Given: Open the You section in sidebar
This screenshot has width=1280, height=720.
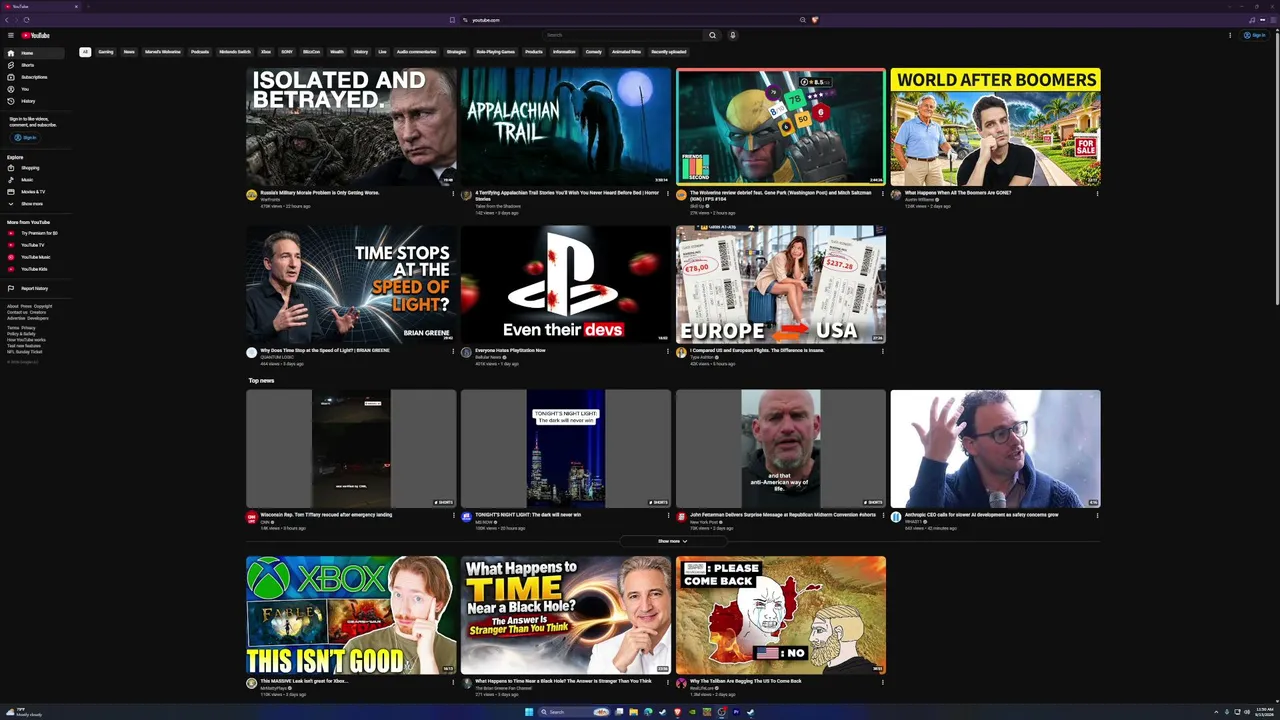Looking at the screenshot, I should click(x=33, y=89).
